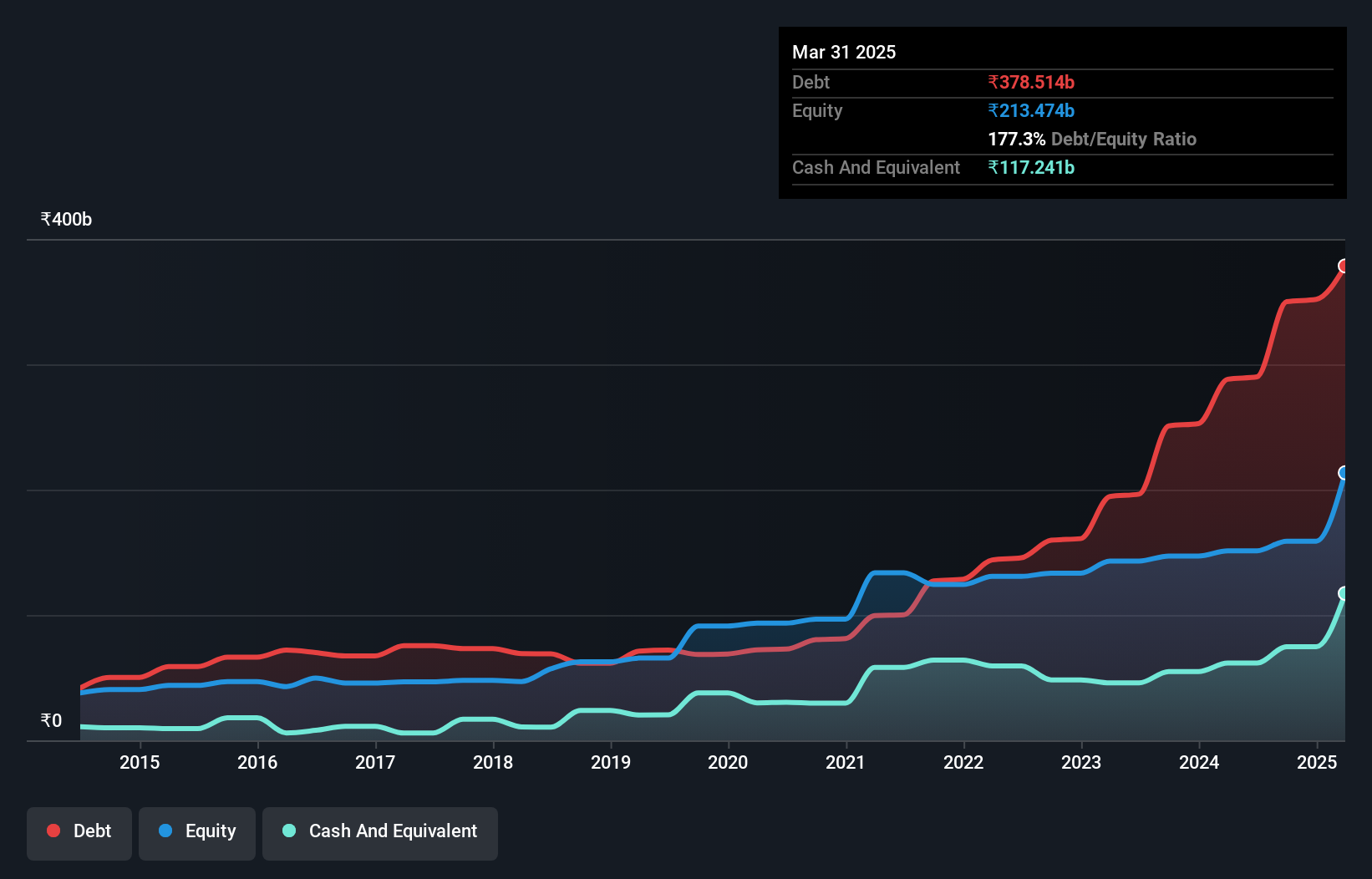1372x879 pixels.
Task: Click the ₹213.474b equity value
Action: (x=1031, y=110)
